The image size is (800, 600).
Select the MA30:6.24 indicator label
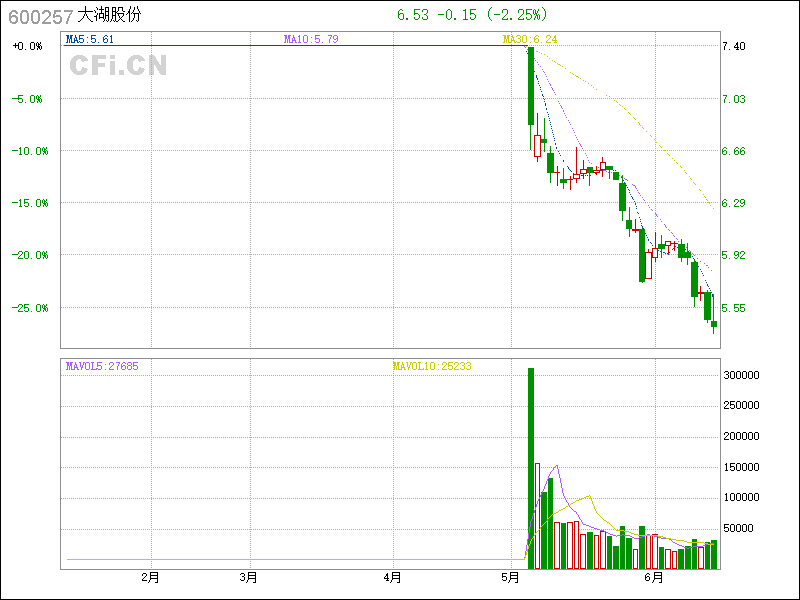pyautogui.click(x=529, y=39)
